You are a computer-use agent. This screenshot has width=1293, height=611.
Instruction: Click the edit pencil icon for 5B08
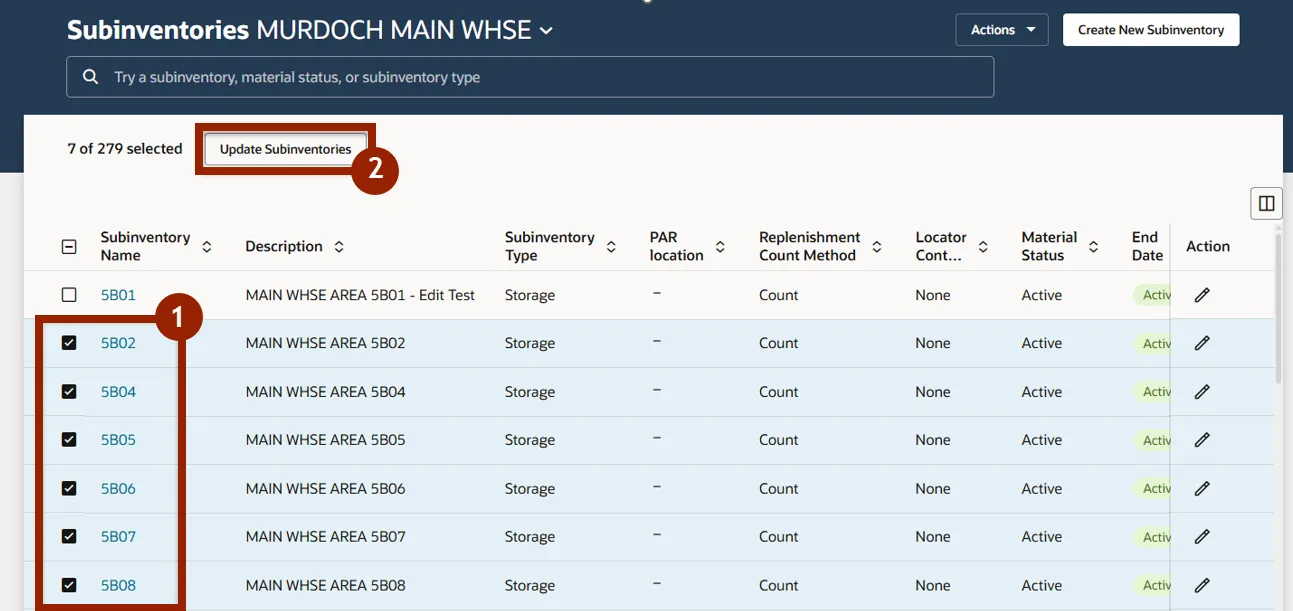[1202, 586]
